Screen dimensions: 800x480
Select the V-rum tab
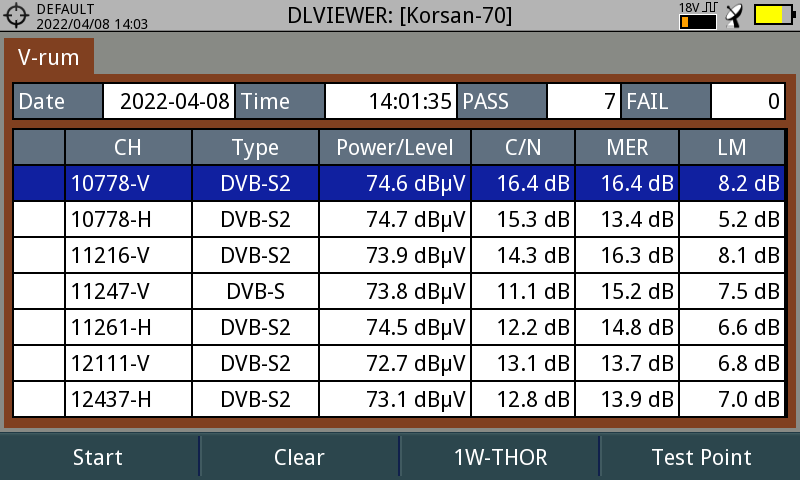pos(49,58)
